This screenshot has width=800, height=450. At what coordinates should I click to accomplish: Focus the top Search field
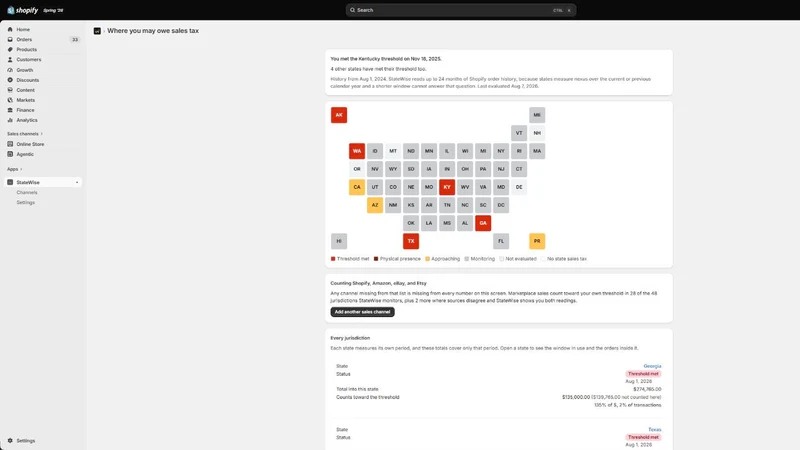coord(461,10)
